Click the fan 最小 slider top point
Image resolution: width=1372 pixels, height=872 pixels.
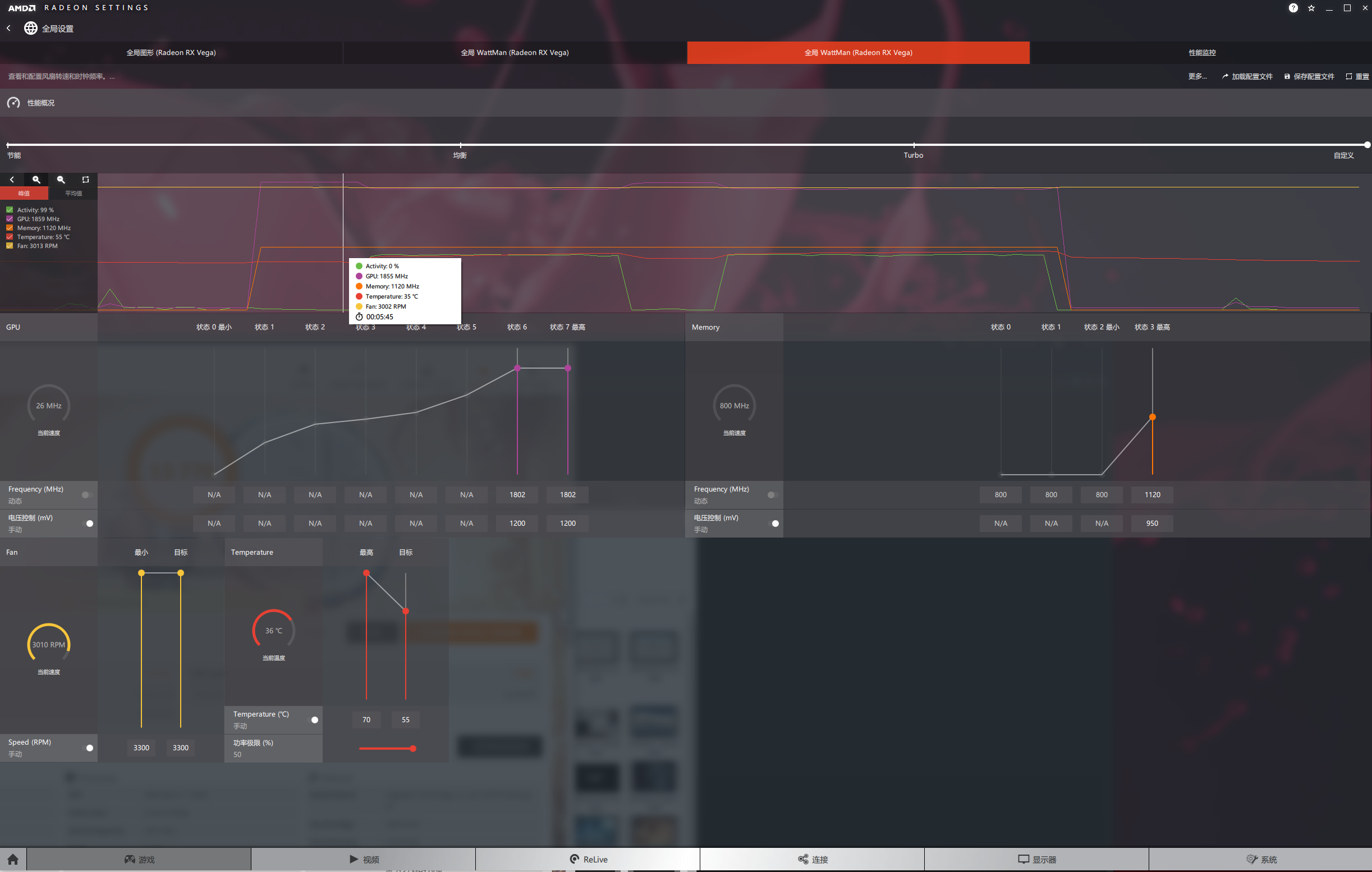[141, 573]
